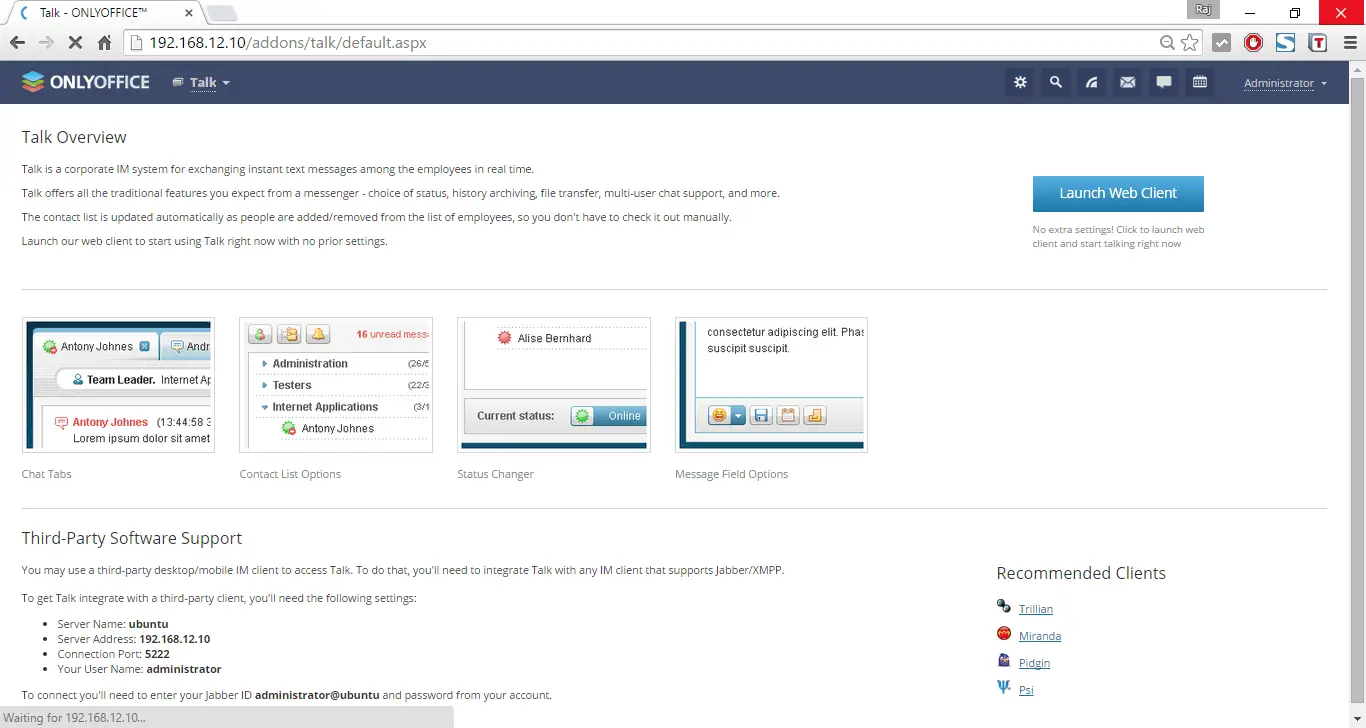
Task: Click the search magnifier icon in header
Action: point(1056,82)
